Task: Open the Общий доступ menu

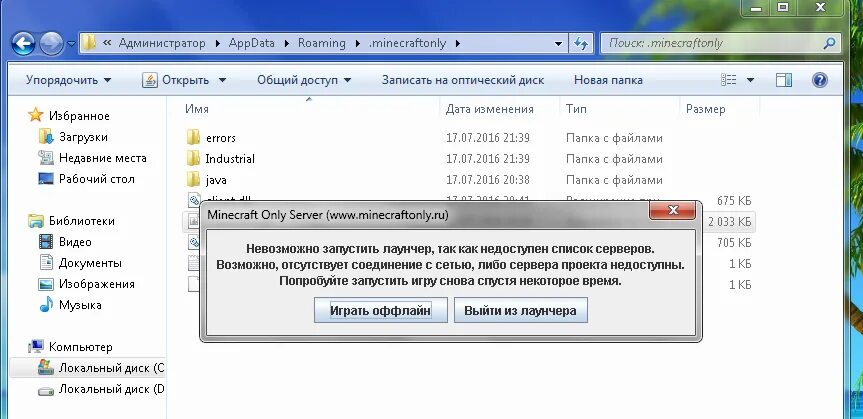Action: [x=304, y=80]
